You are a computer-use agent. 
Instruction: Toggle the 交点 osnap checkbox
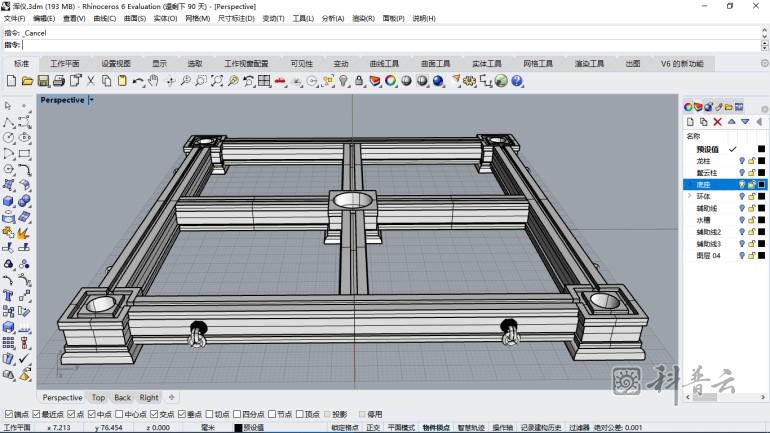(x=154, y=414)
